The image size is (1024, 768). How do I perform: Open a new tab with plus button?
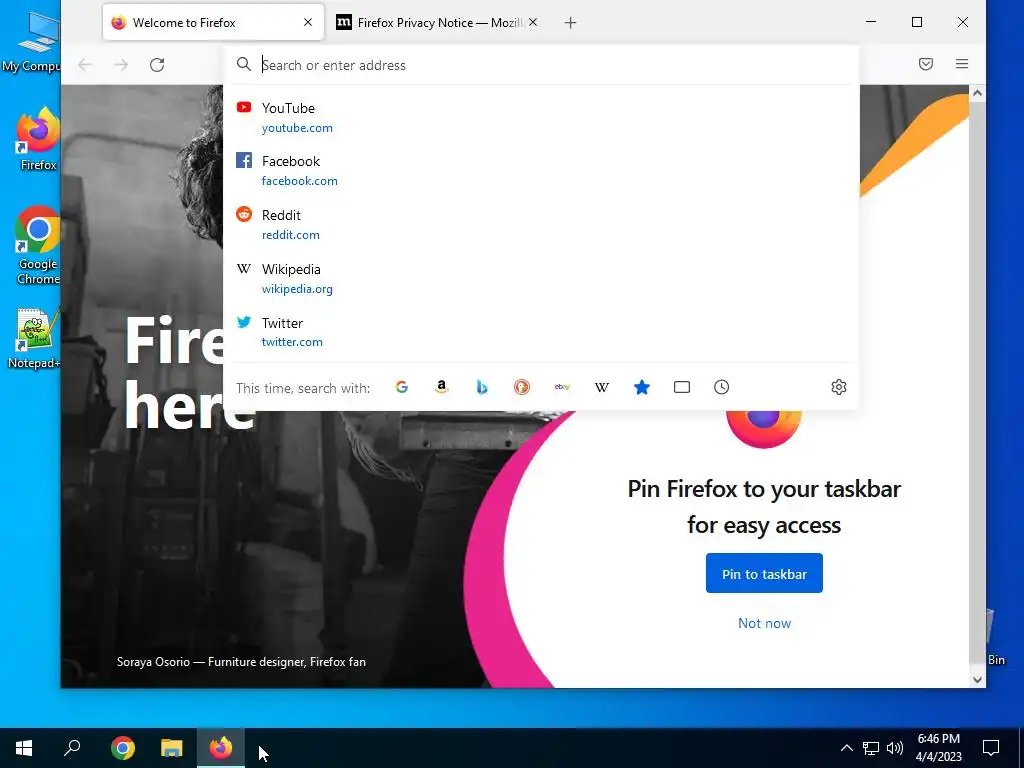coord(570,23)
